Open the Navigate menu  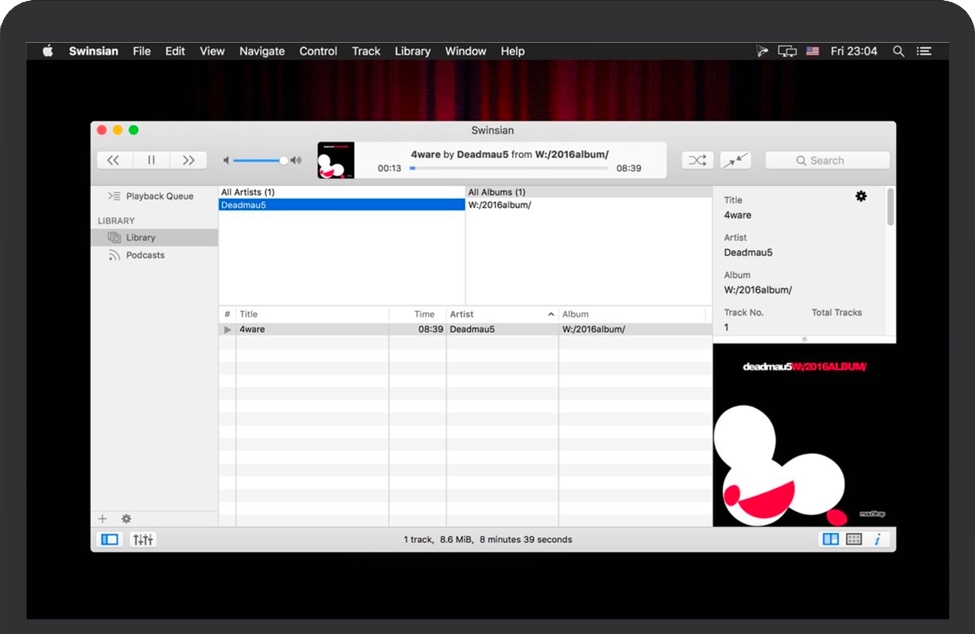261,51
